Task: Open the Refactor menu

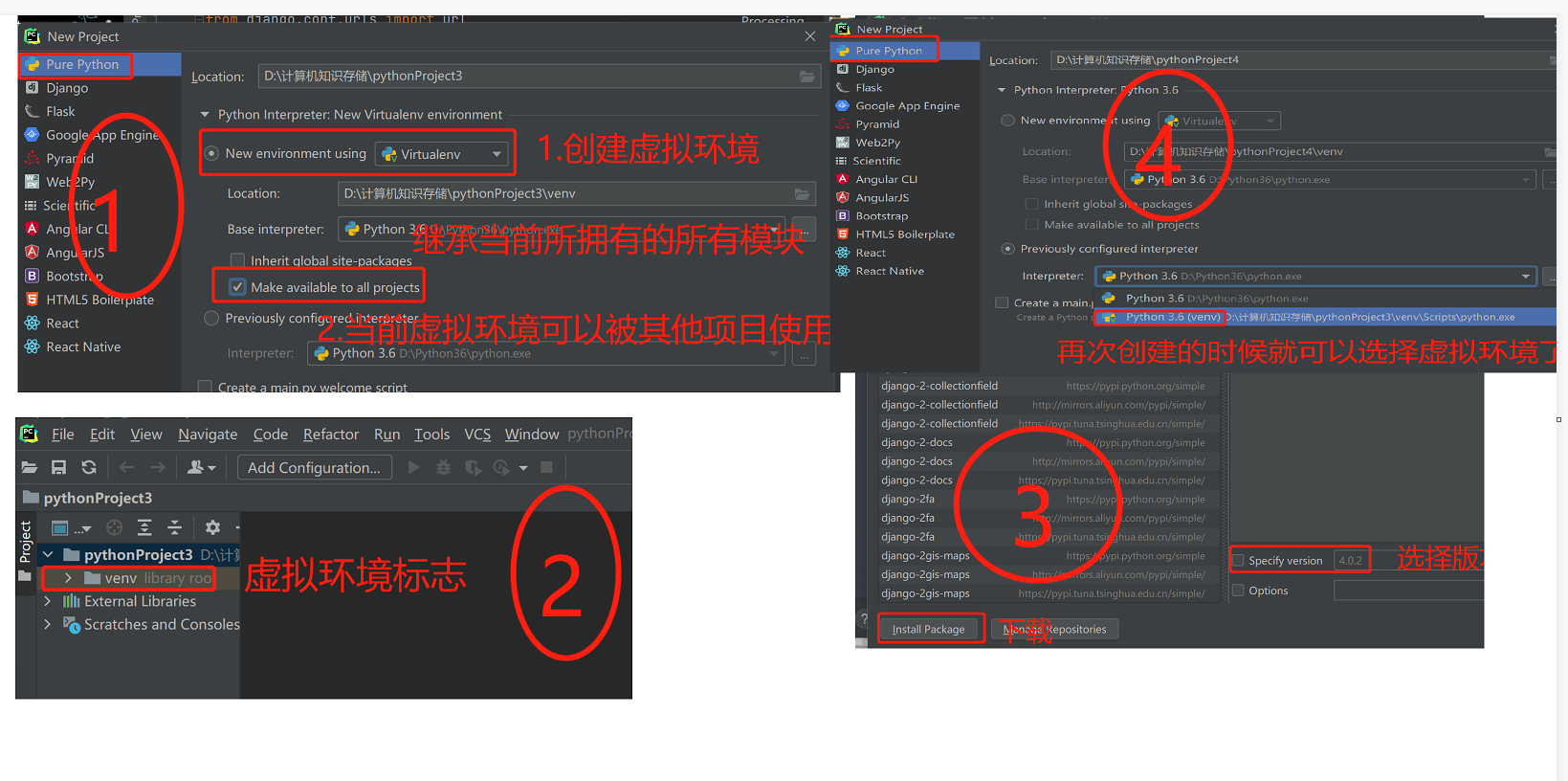Action: click(x=331, y=435)
